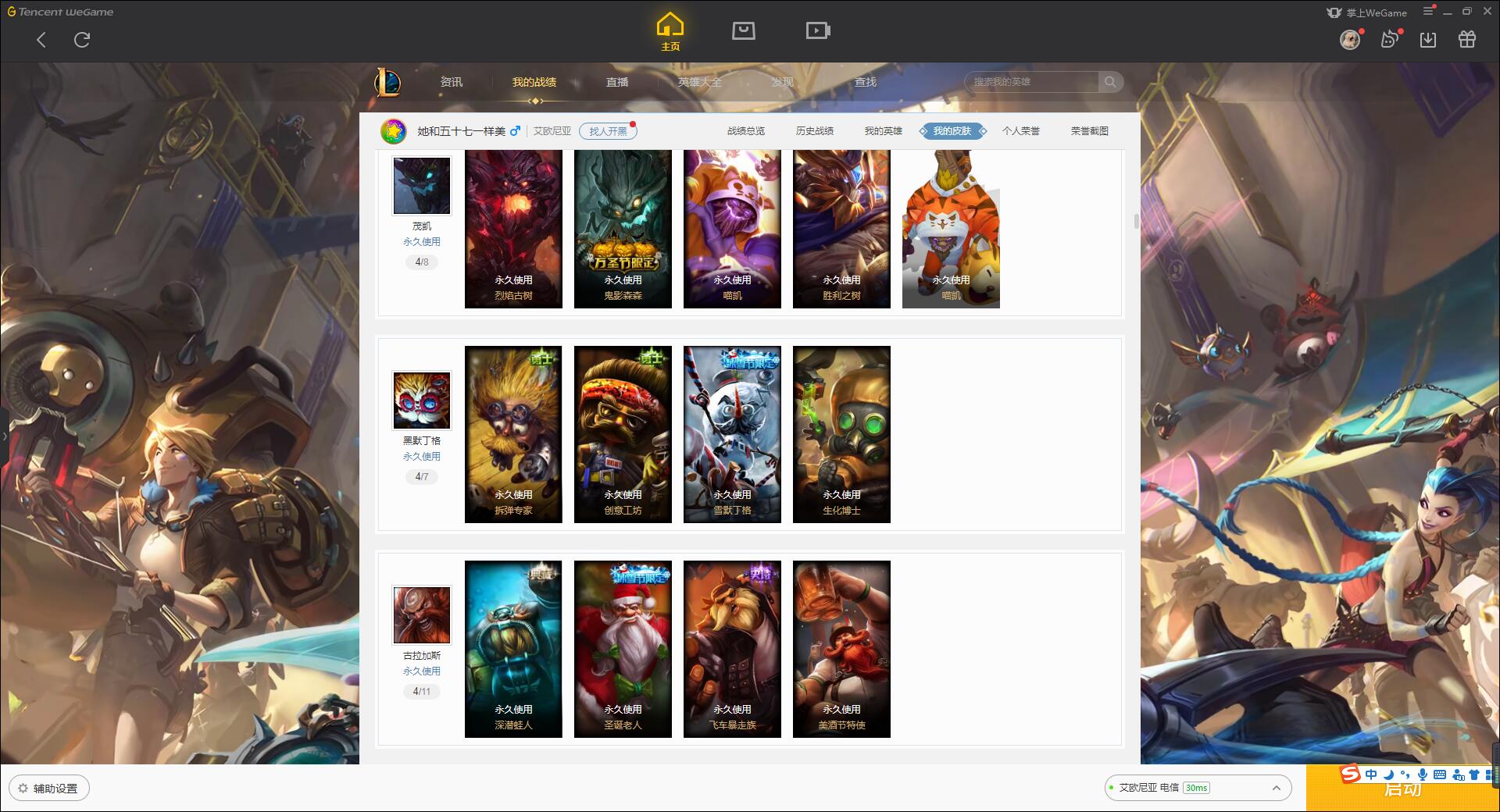Screen dimensions: 1500x812
Task: Click the yellow 启动 launch button
Action: tap(1403, 790)
